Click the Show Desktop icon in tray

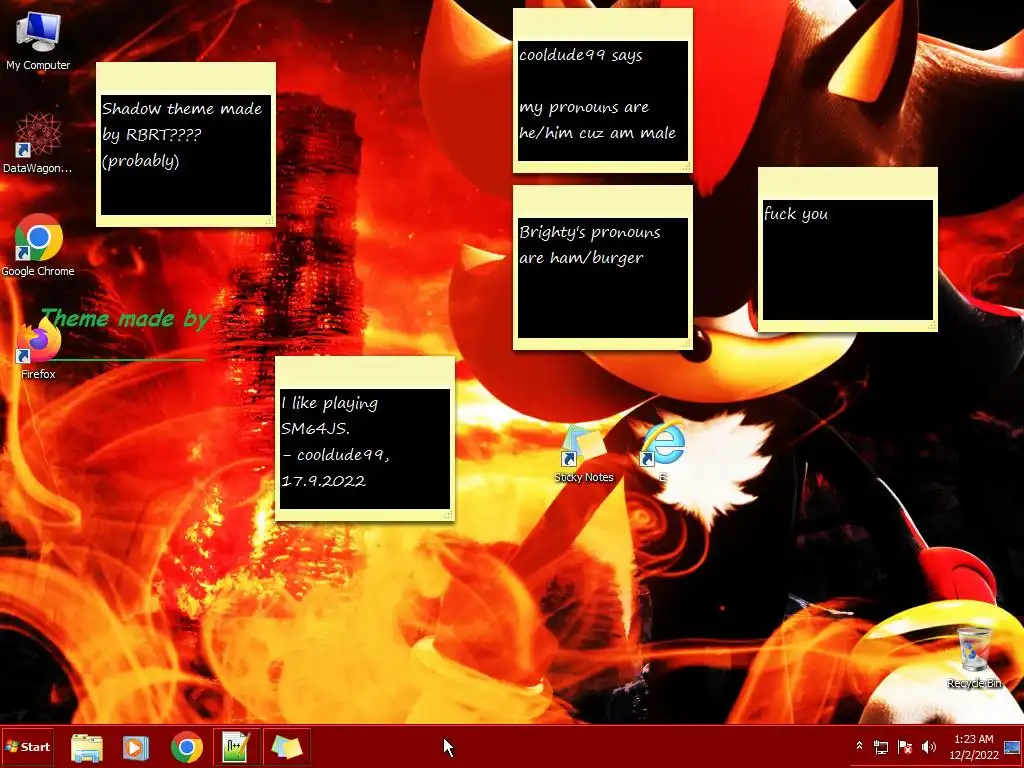pos(1012,746)
